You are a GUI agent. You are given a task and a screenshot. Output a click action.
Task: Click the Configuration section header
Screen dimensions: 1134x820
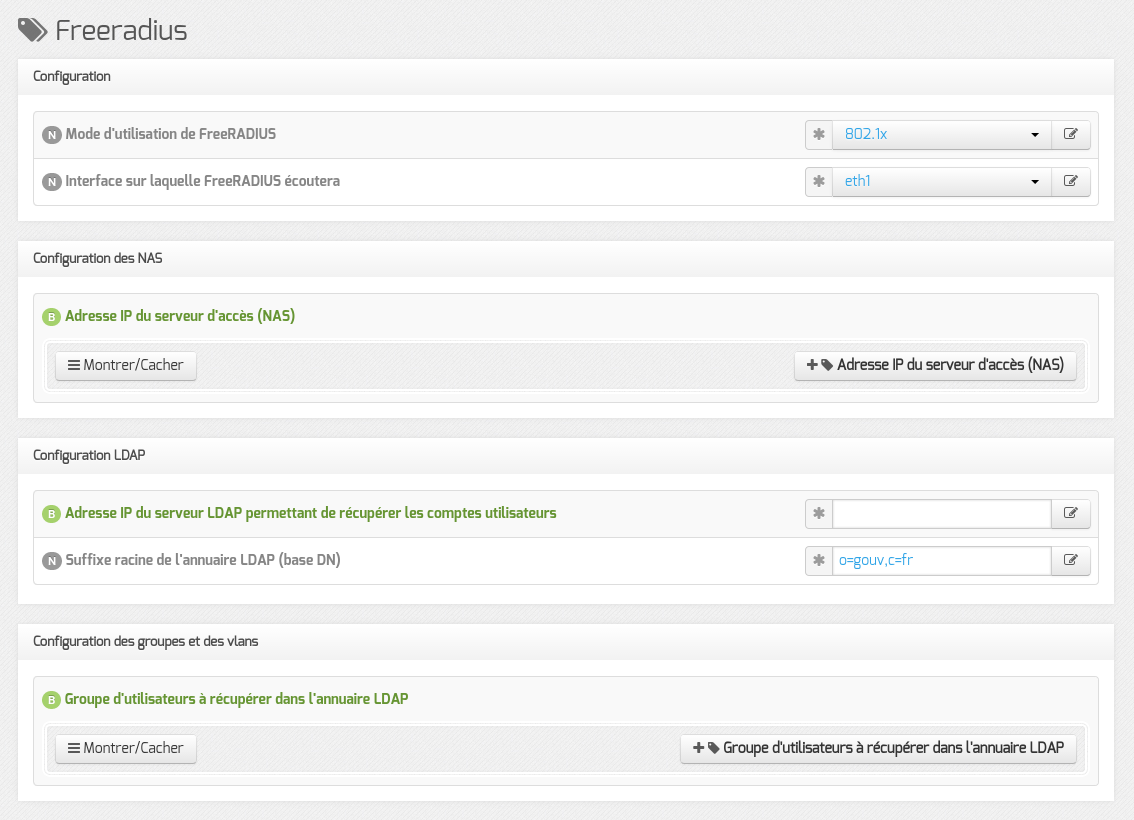coord(566,77)
